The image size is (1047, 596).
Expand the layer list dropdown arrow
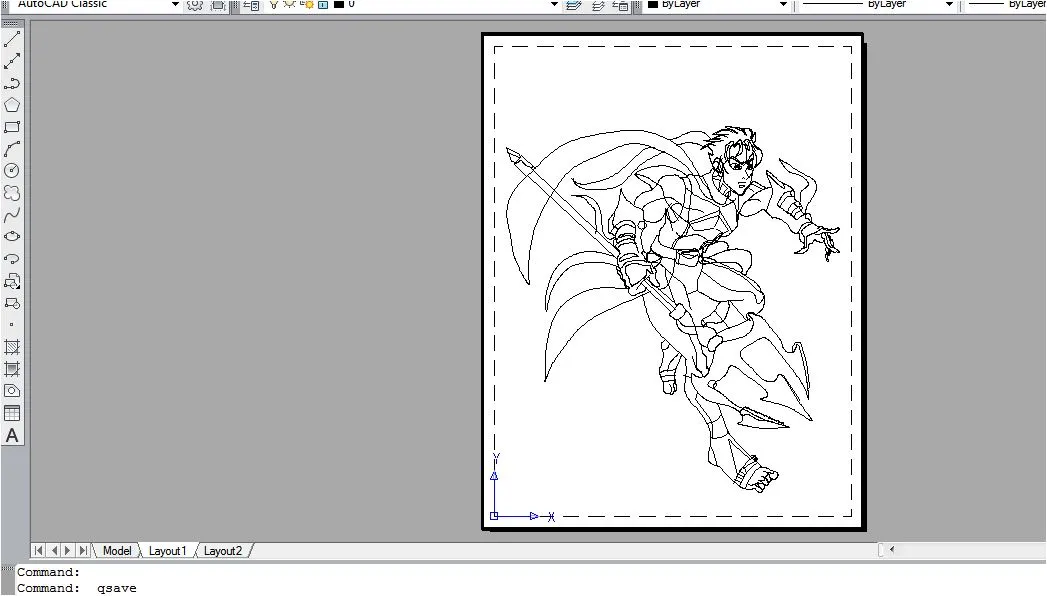(554, 4)
